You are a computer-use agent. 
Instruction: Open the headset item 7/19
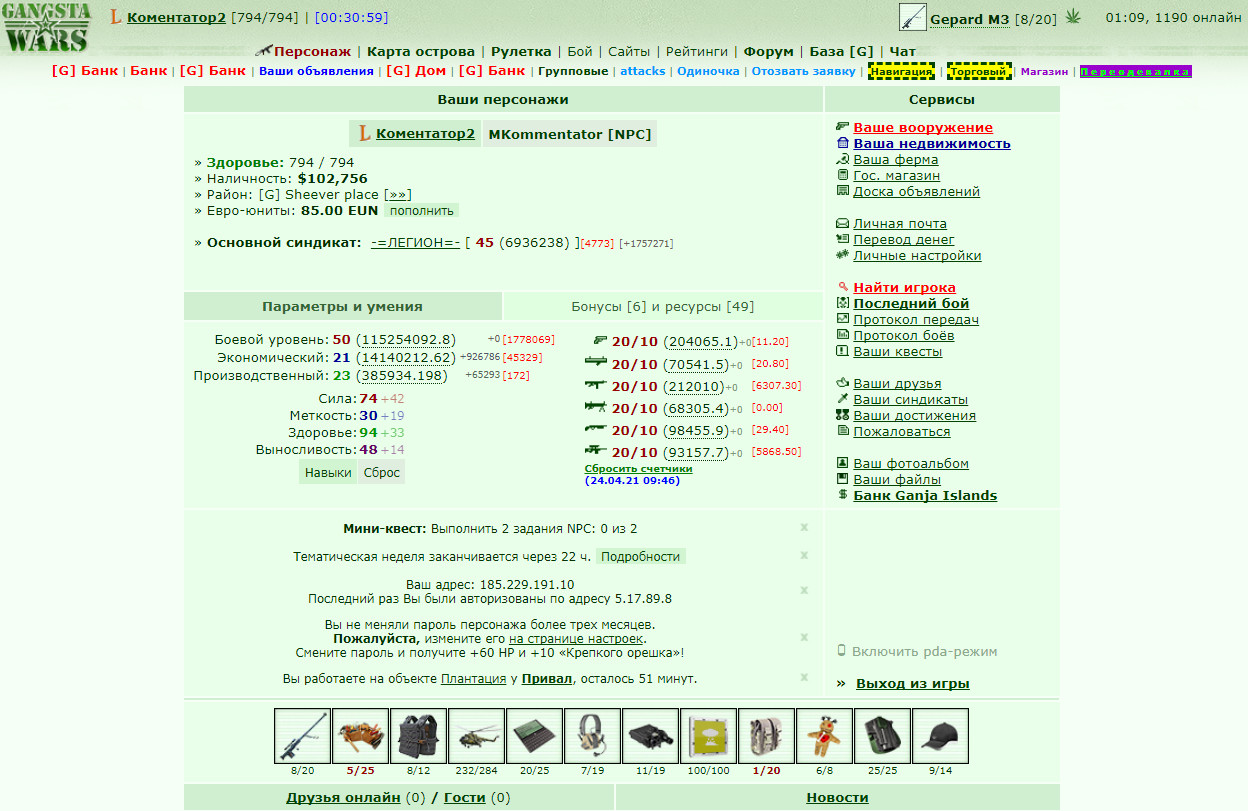[592, 736]
